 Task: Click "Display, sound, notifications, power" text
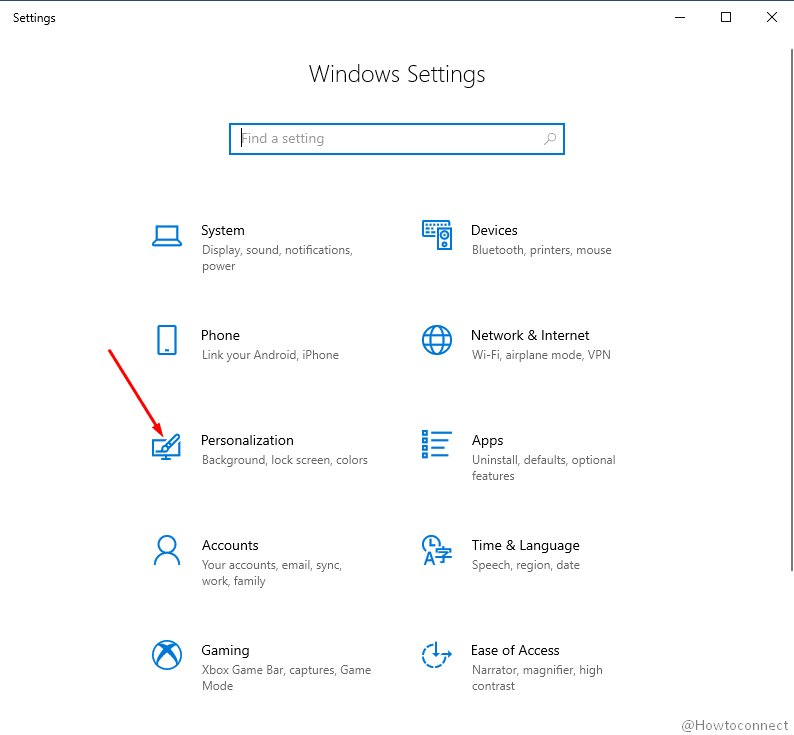(277, 258)
